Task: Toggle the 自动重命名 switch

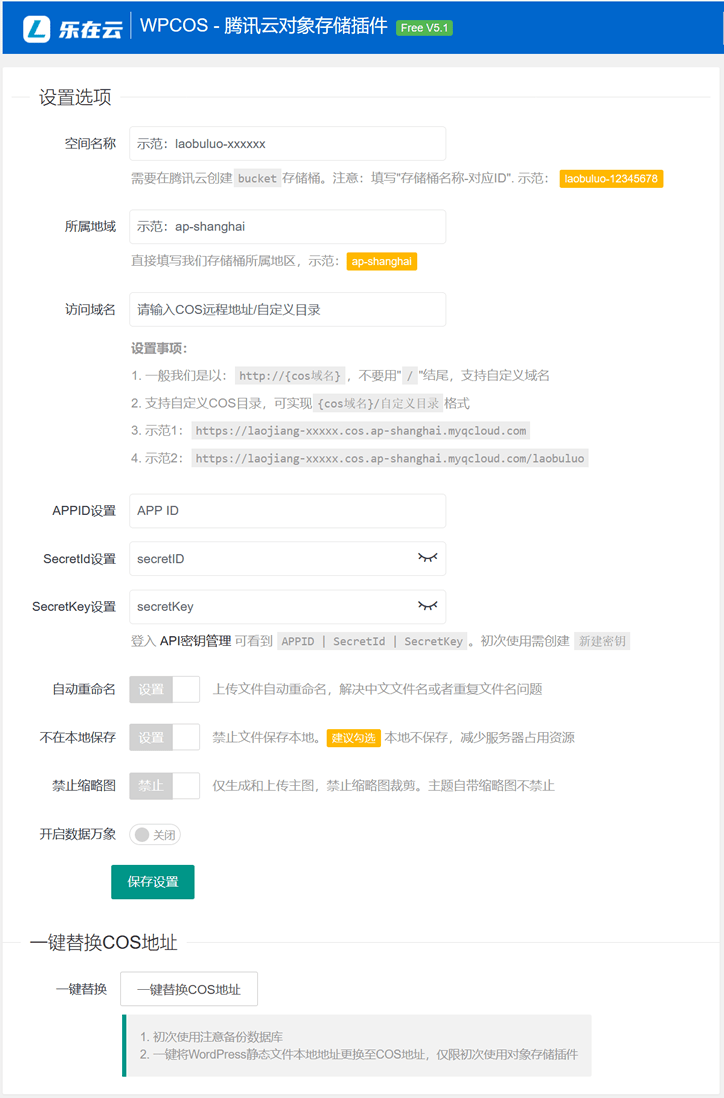Action: coord(165,689)
